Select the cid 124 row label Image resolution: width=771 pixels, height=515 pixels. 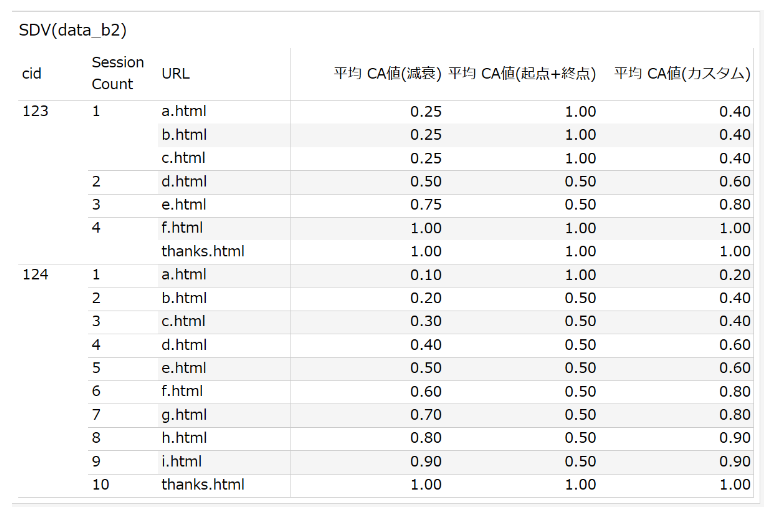point(35,274)
